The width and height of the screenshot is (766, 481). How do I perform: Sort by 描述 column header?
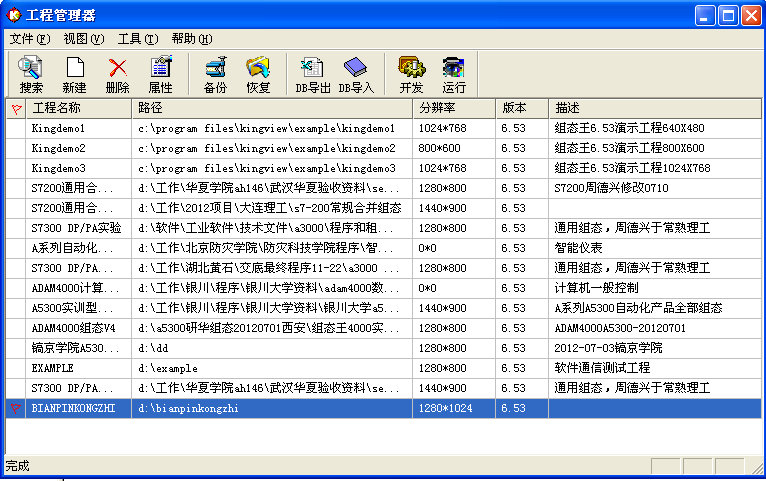pyautogui.click(x=655, y=108)
